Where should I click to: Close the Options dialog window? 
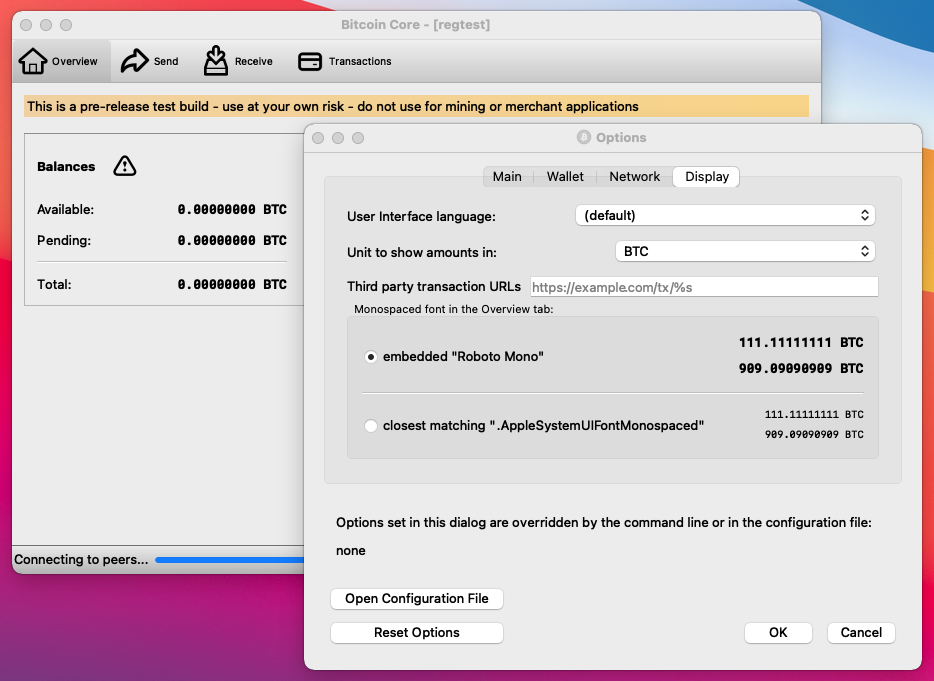[318, 138]
